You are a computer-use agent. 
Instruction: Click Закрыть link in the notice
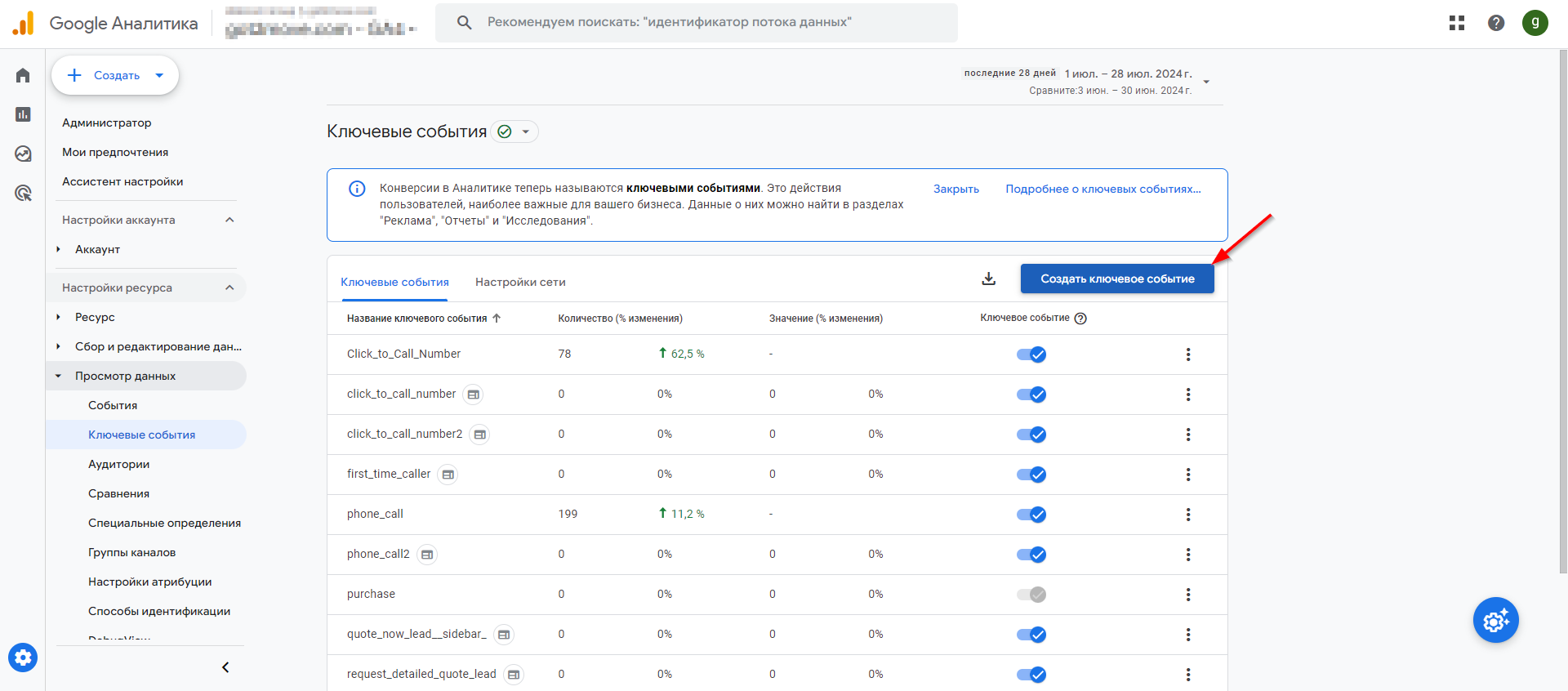pyautogui.click(x=956, y=189)
